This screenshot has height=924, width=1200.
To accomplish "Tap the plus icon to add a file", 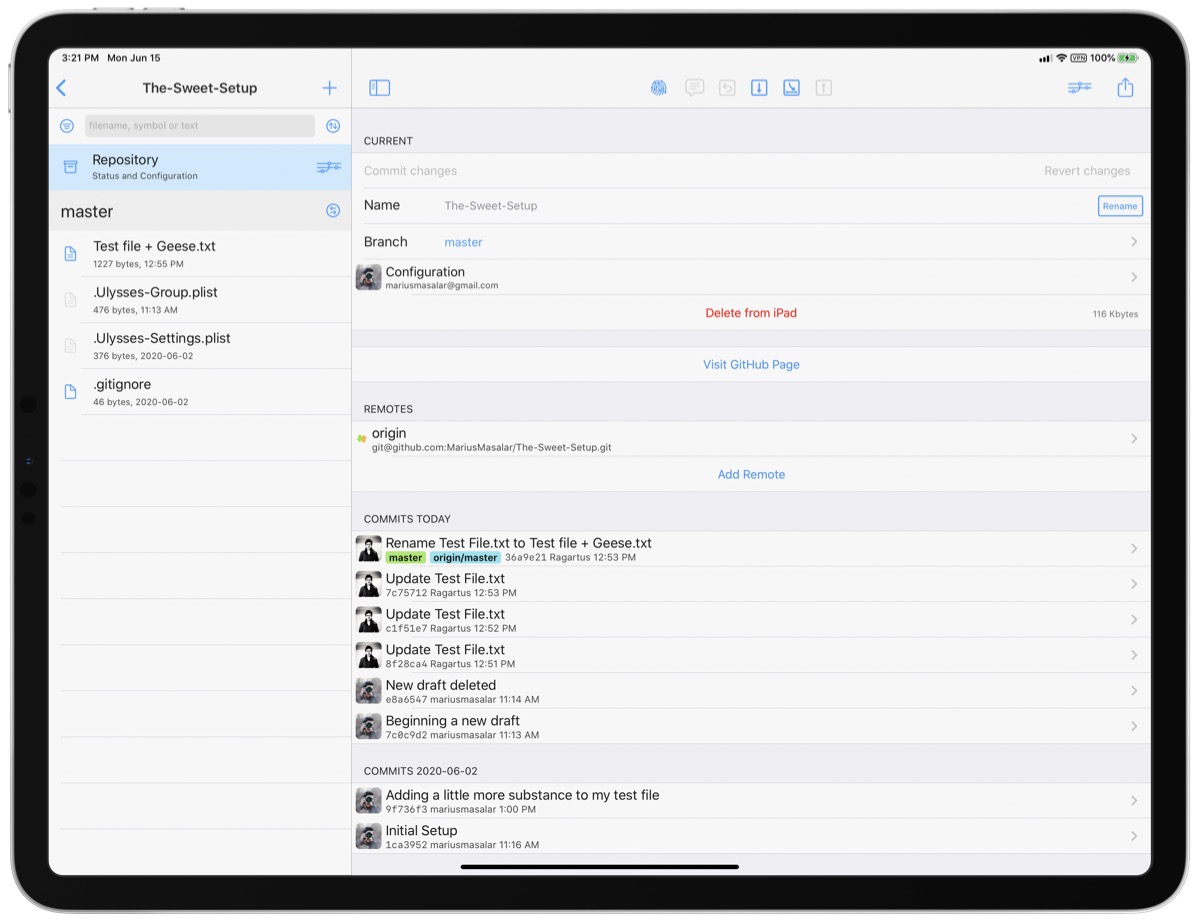I will click(x=330, y=88).
